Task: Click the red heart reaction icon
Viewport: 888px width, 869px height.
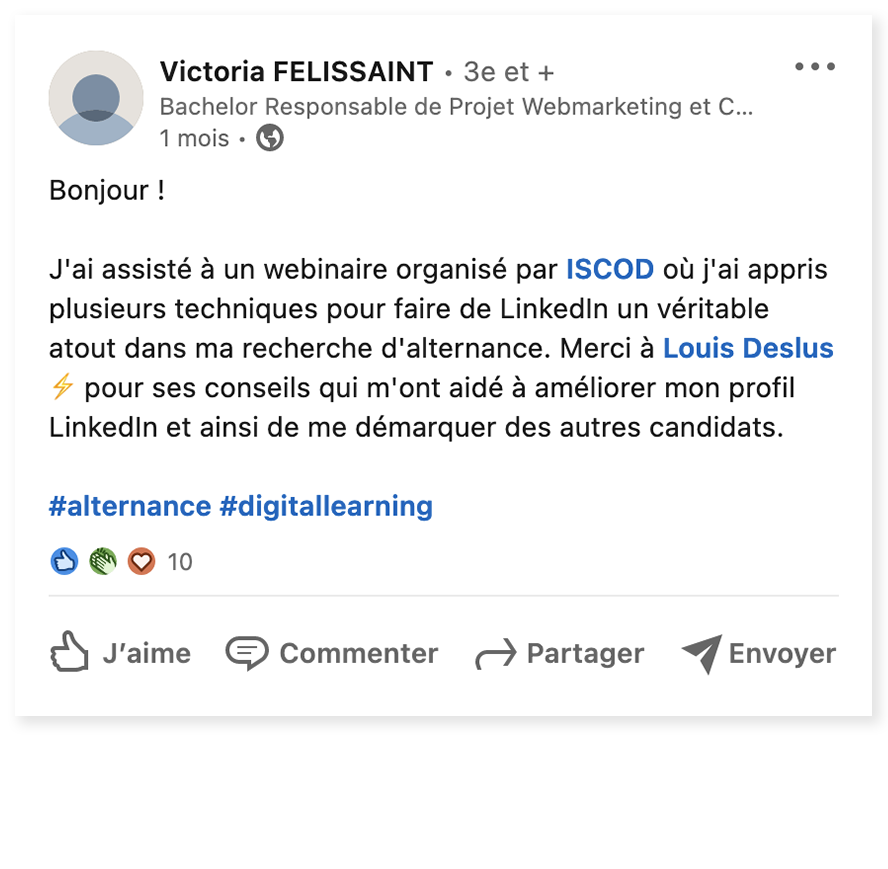Action: coord(141,562)
